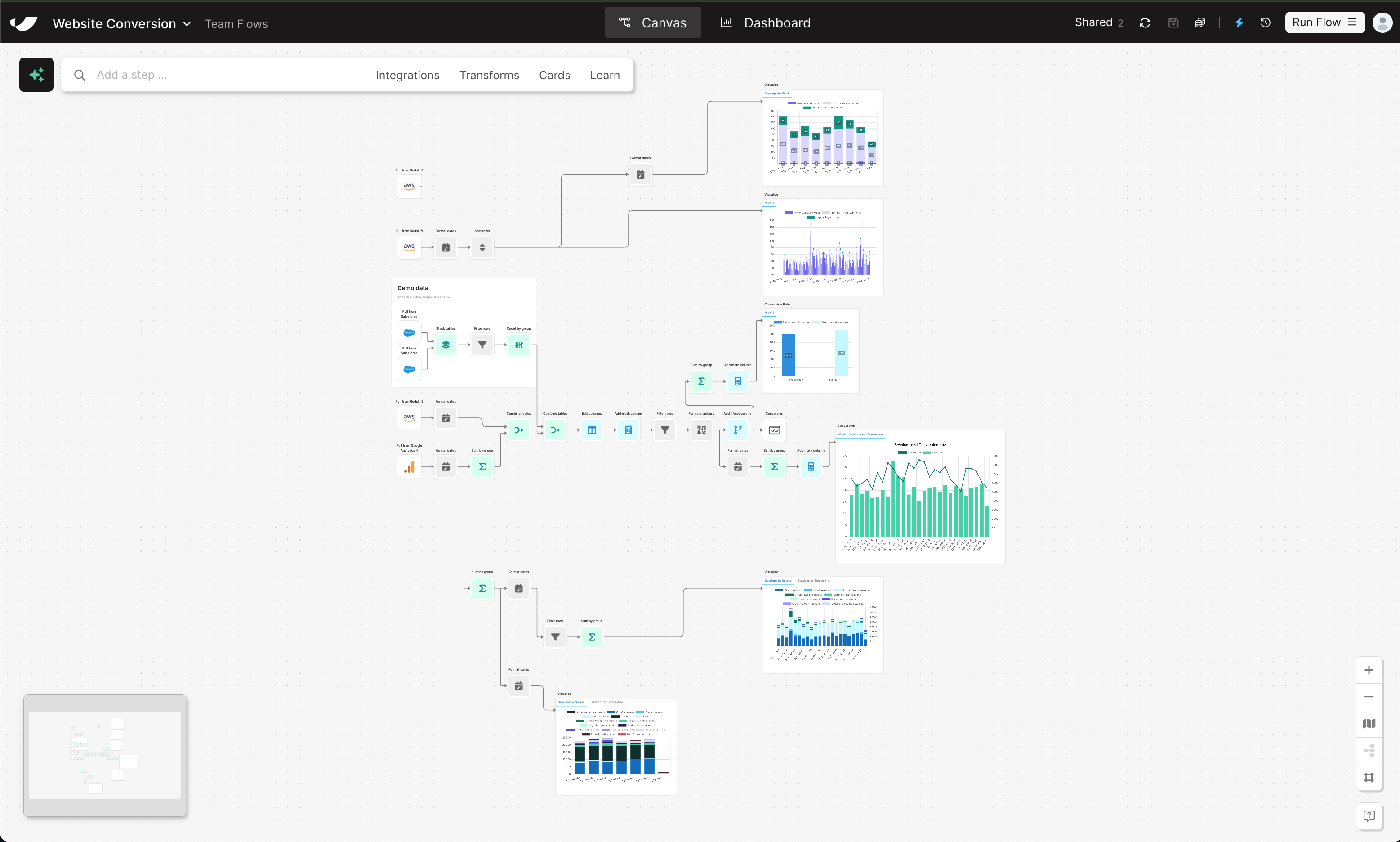Click the Demo data card title
1400x842 pixels.
point(413,288)
